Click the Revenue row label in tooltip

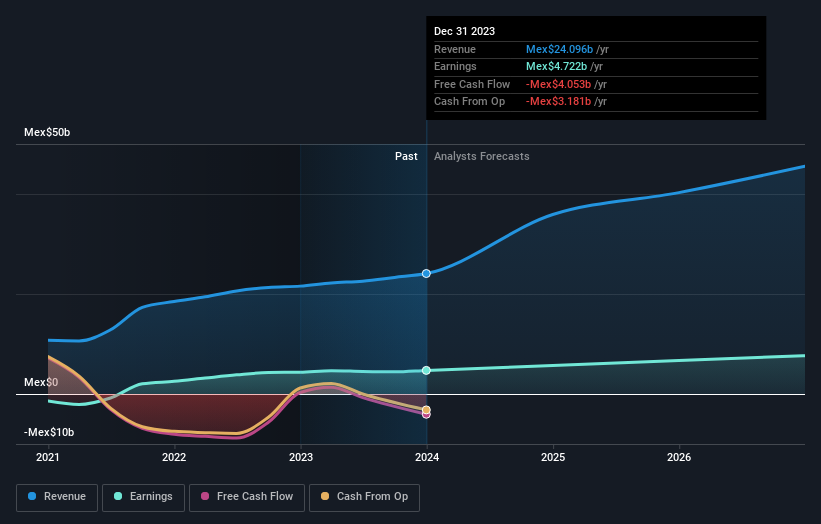click(x=455, y=49)
